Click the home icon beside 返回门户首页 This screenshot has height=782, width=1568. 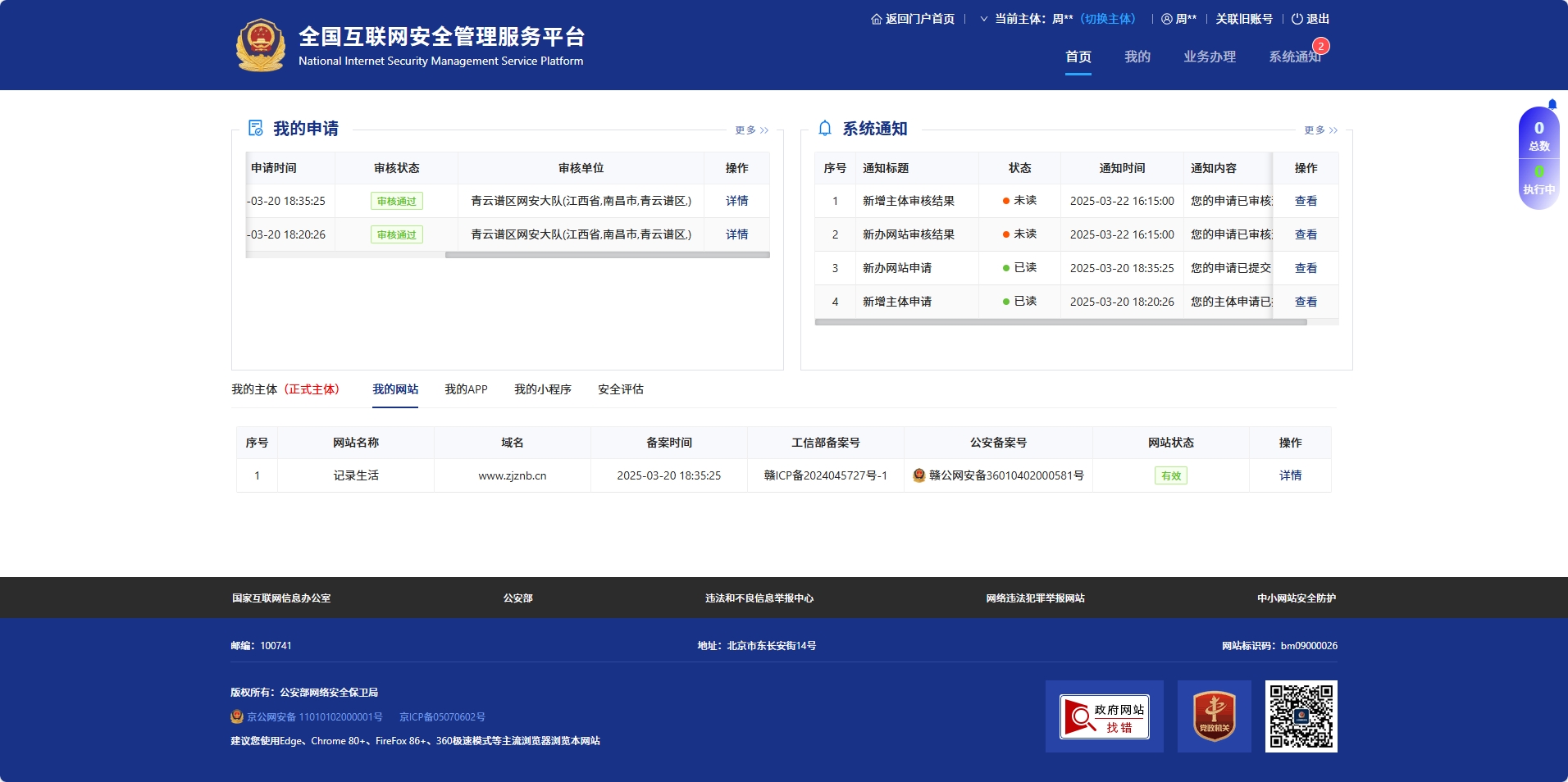point(876,19)
